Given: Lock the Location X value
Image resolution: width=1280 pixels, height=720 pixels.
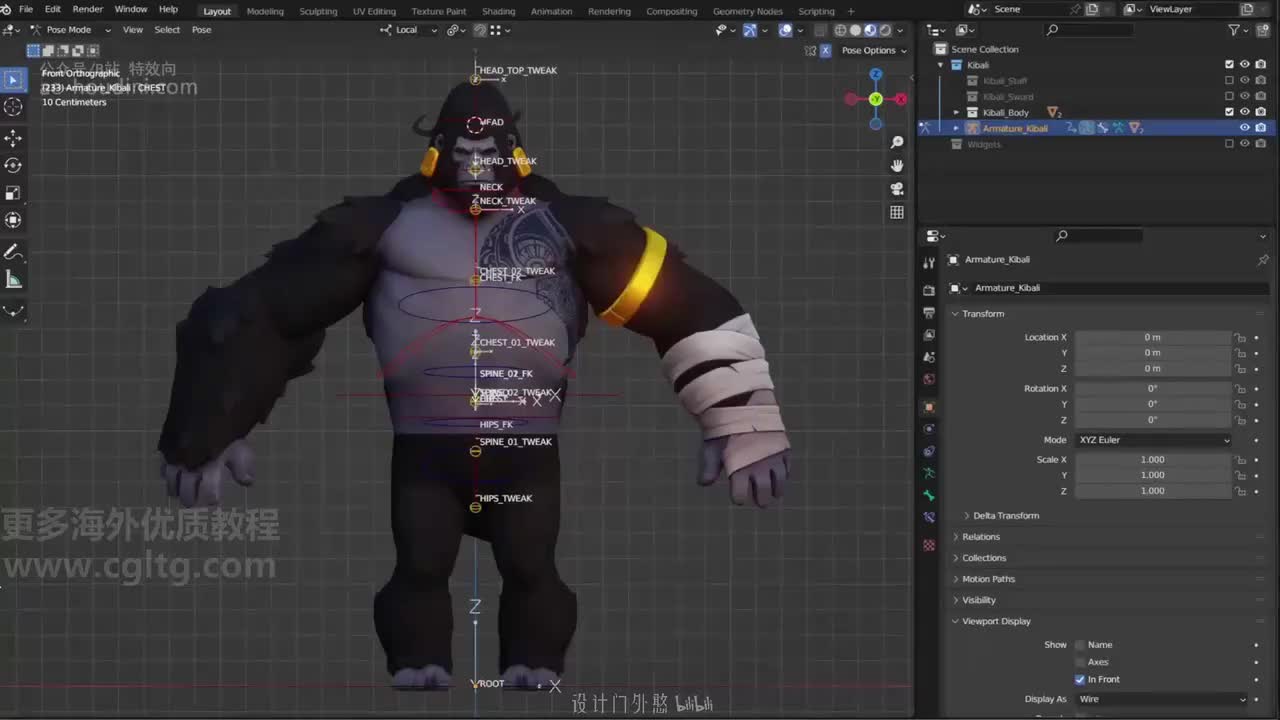Looking at the screenshot, I should coord(1240,338).
